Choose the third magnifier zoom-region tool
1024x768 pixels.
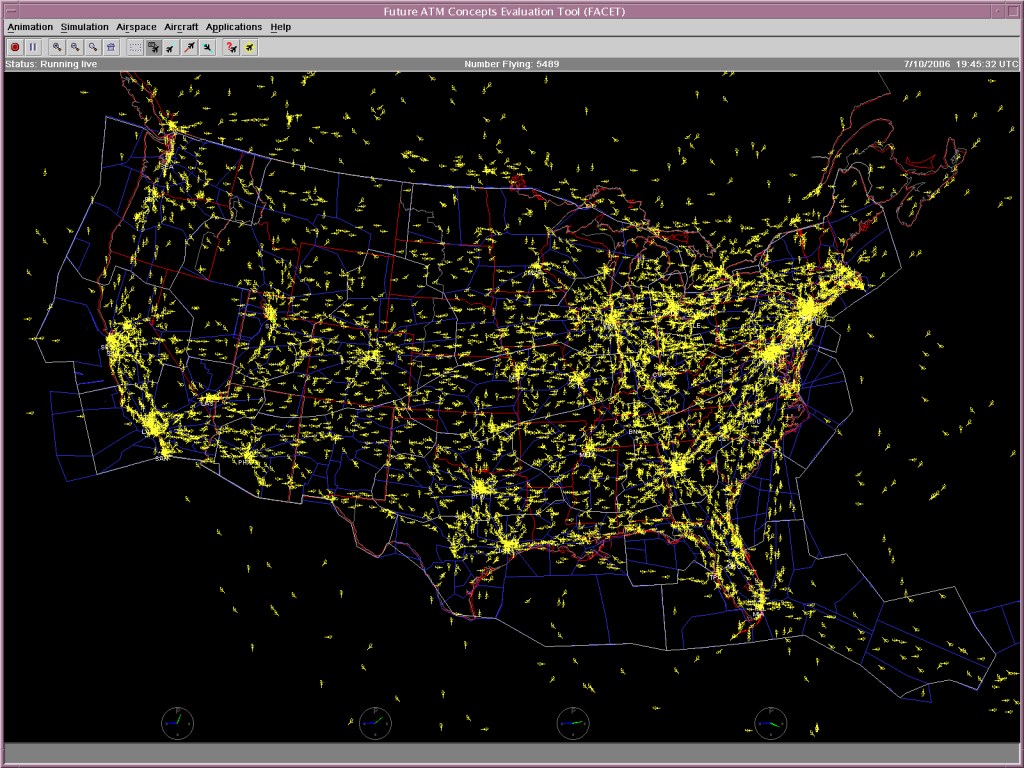[93, 47]
